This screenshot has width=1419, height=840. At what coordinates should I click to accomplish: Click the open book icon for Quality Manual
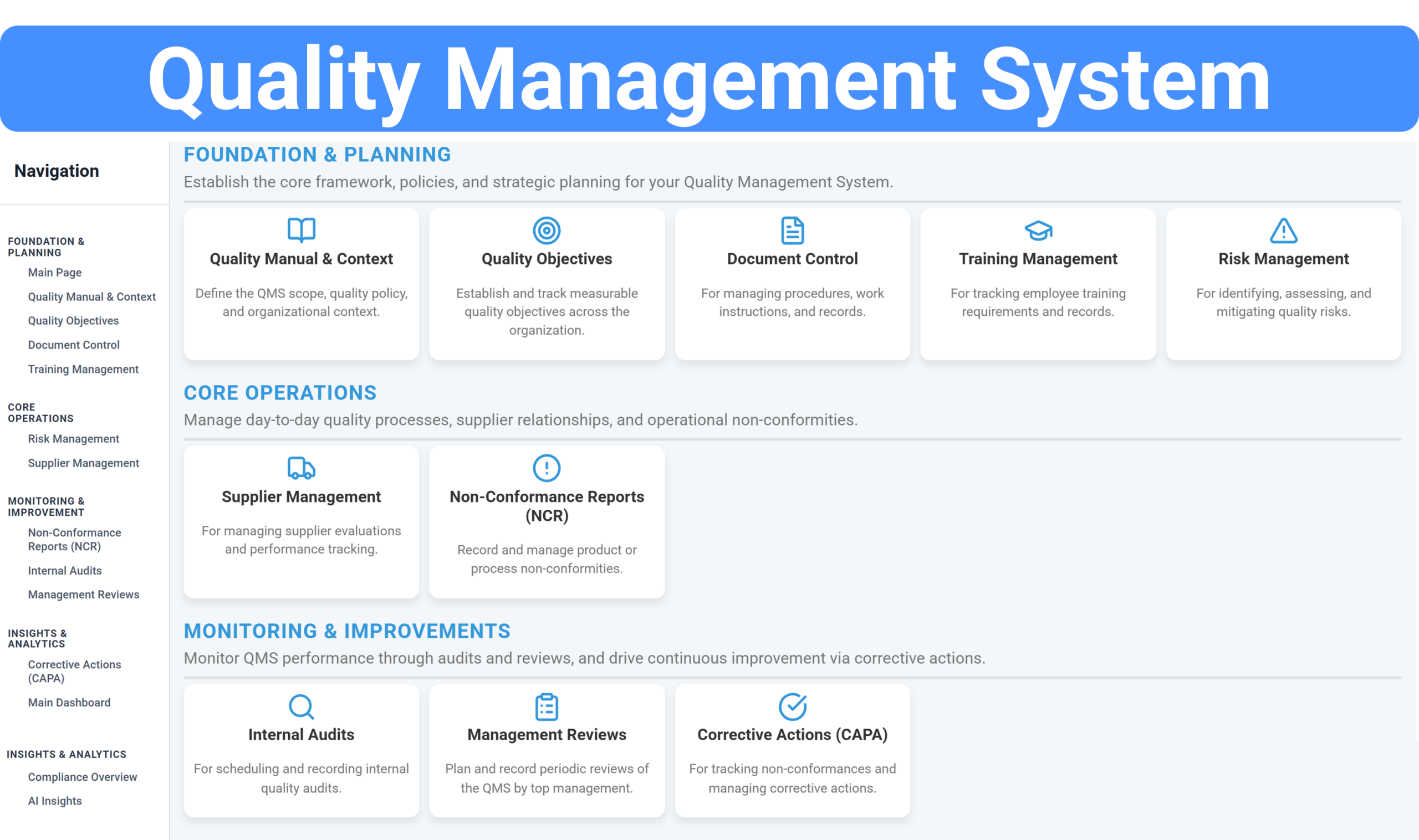pos(301,230)
